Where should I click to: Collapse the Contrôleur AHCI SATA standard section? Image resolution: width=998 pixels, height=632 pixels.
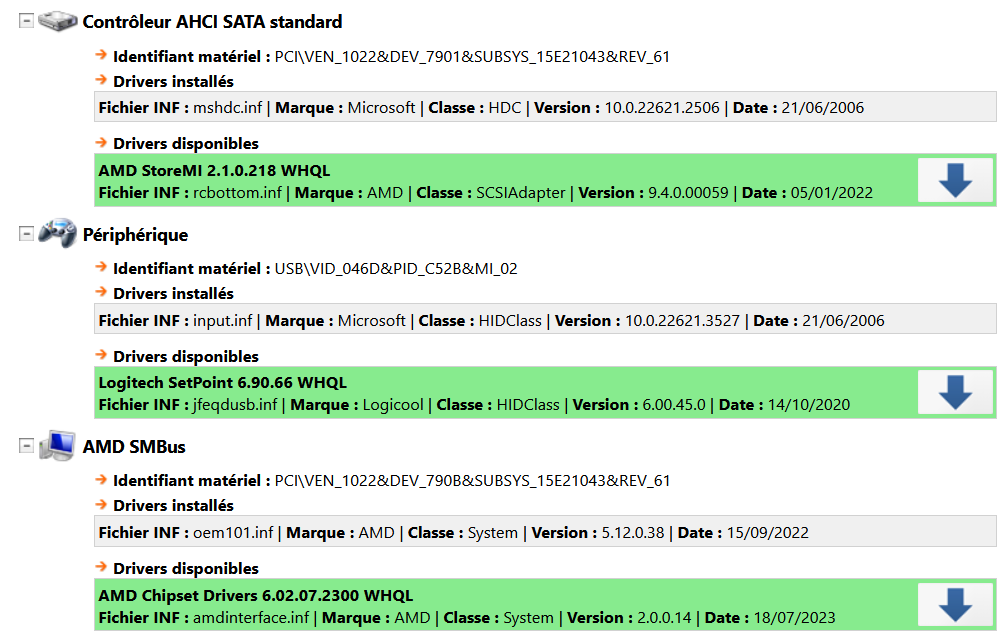click(26, 21)
